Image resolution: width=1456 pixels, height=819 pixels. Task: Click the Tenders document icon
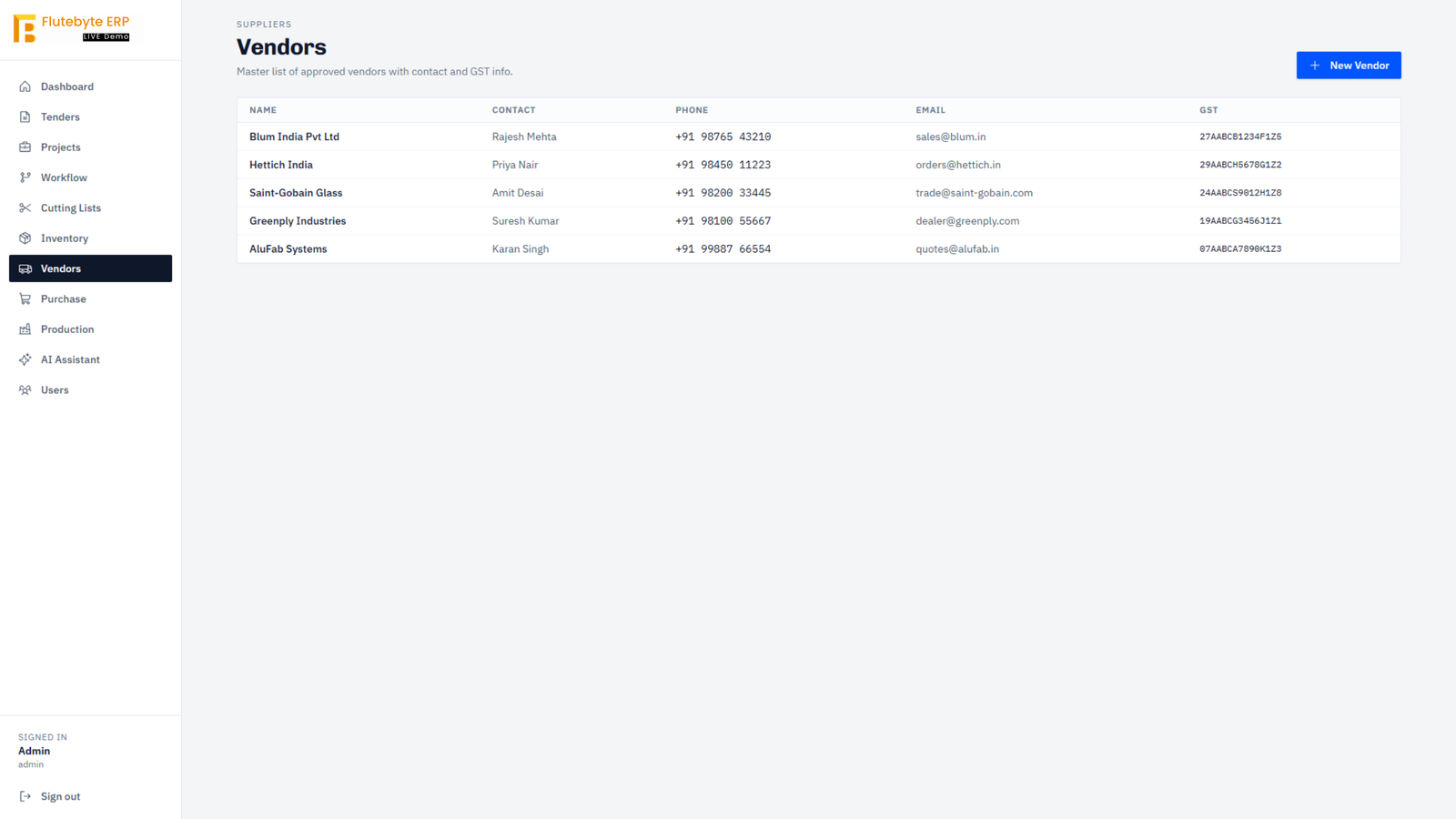(25, 116)
